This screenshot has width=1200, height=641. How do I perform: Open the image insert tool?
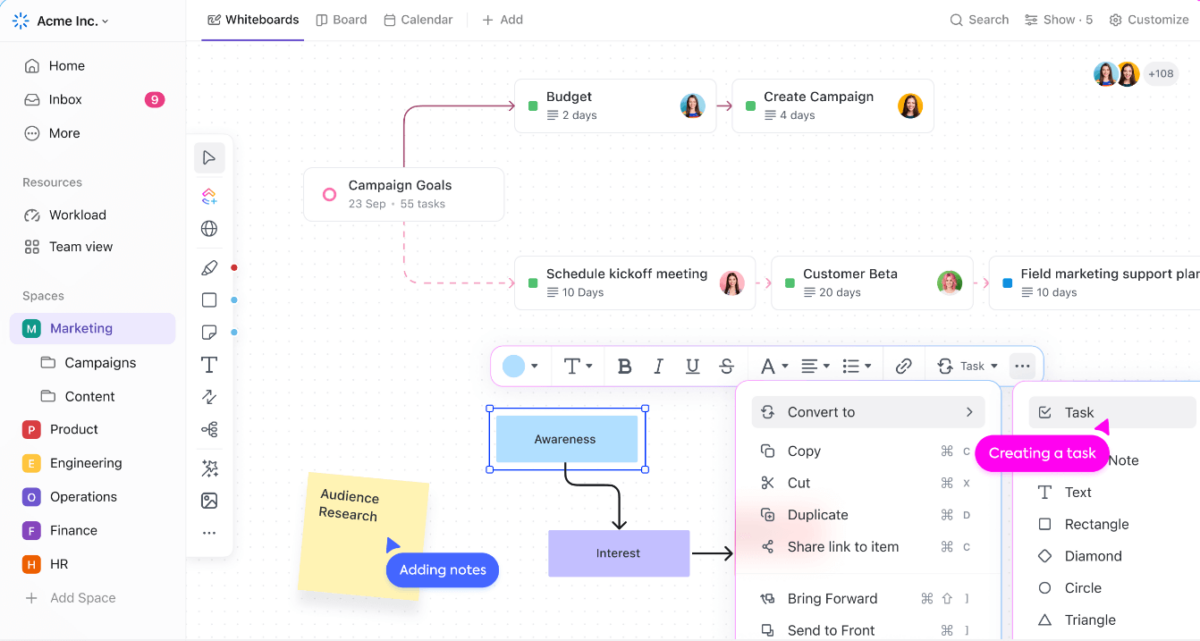coord(209,501)
